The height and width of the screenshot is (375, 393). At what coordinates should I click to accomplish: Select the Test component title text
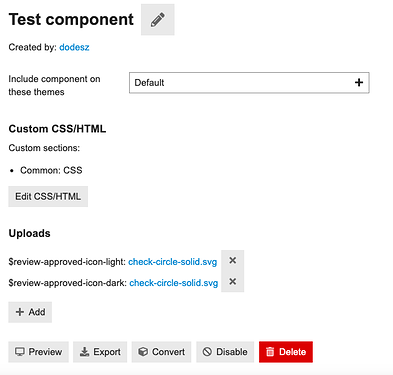(x=71, y=19)
